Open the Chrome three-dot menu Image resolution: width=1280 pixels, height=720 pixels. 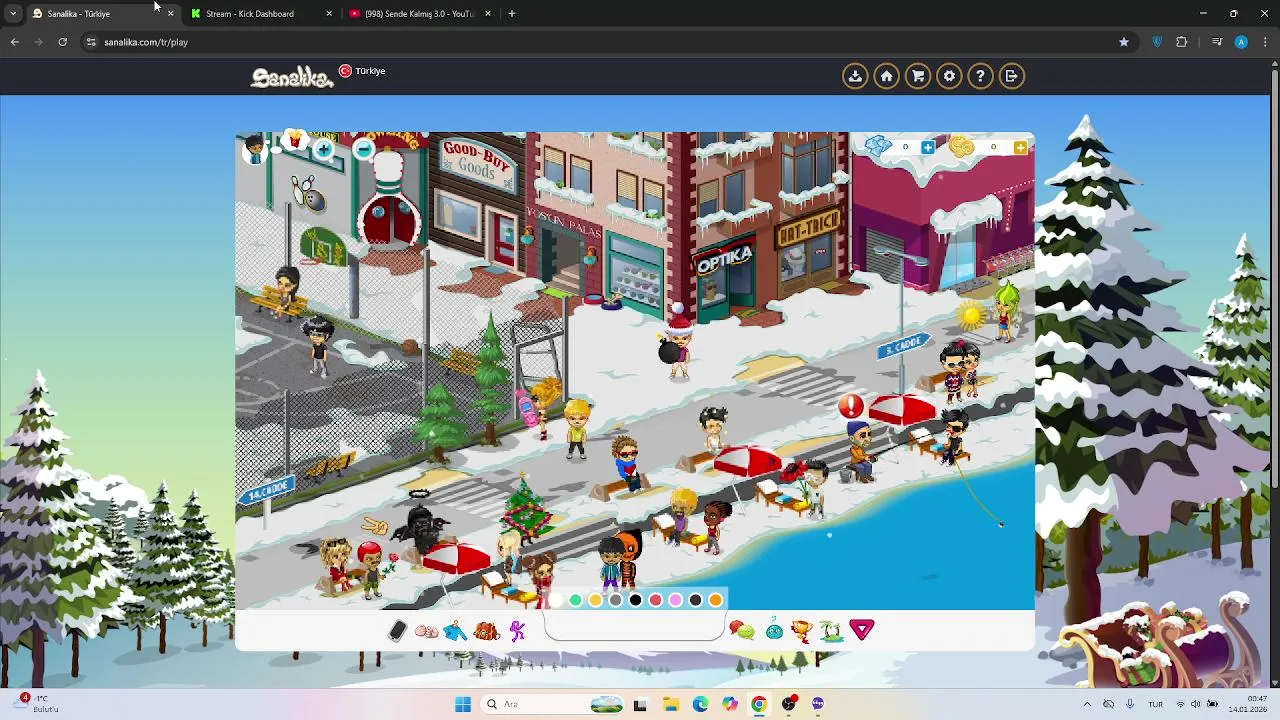tap(1265, 42)
